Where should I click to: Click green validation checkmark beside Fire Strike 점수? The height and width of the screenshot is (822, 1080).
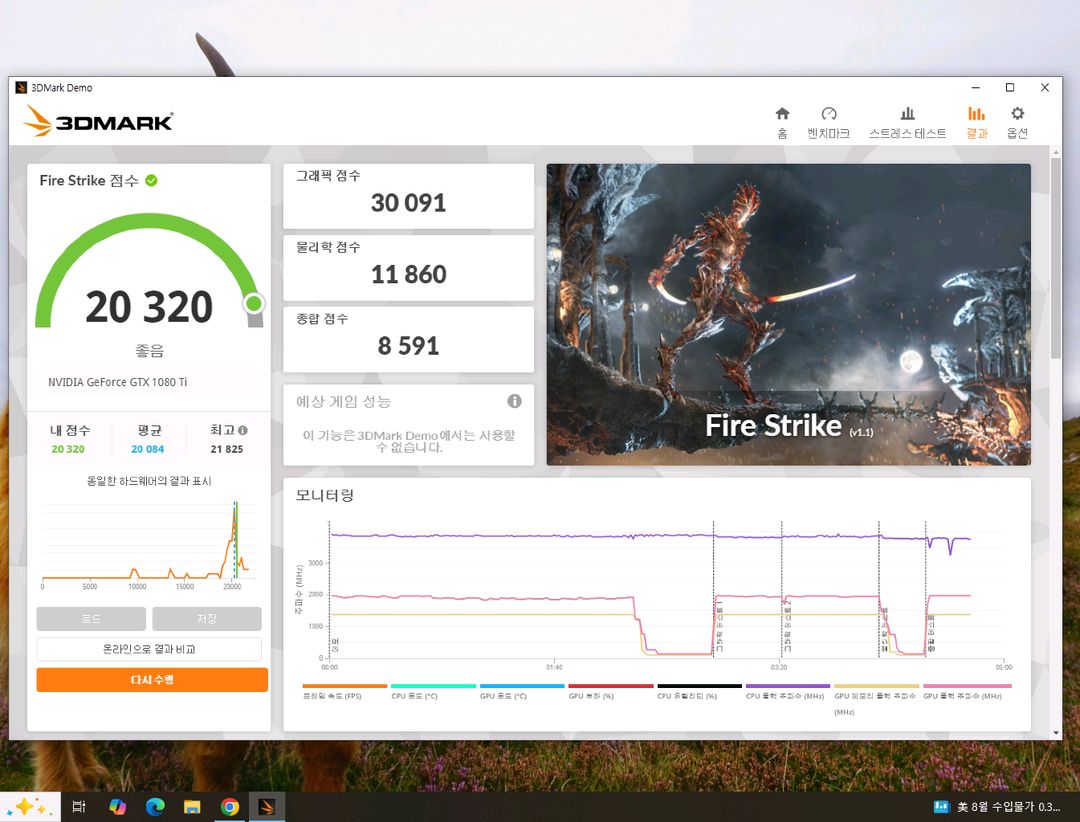[x=151, y=180]
